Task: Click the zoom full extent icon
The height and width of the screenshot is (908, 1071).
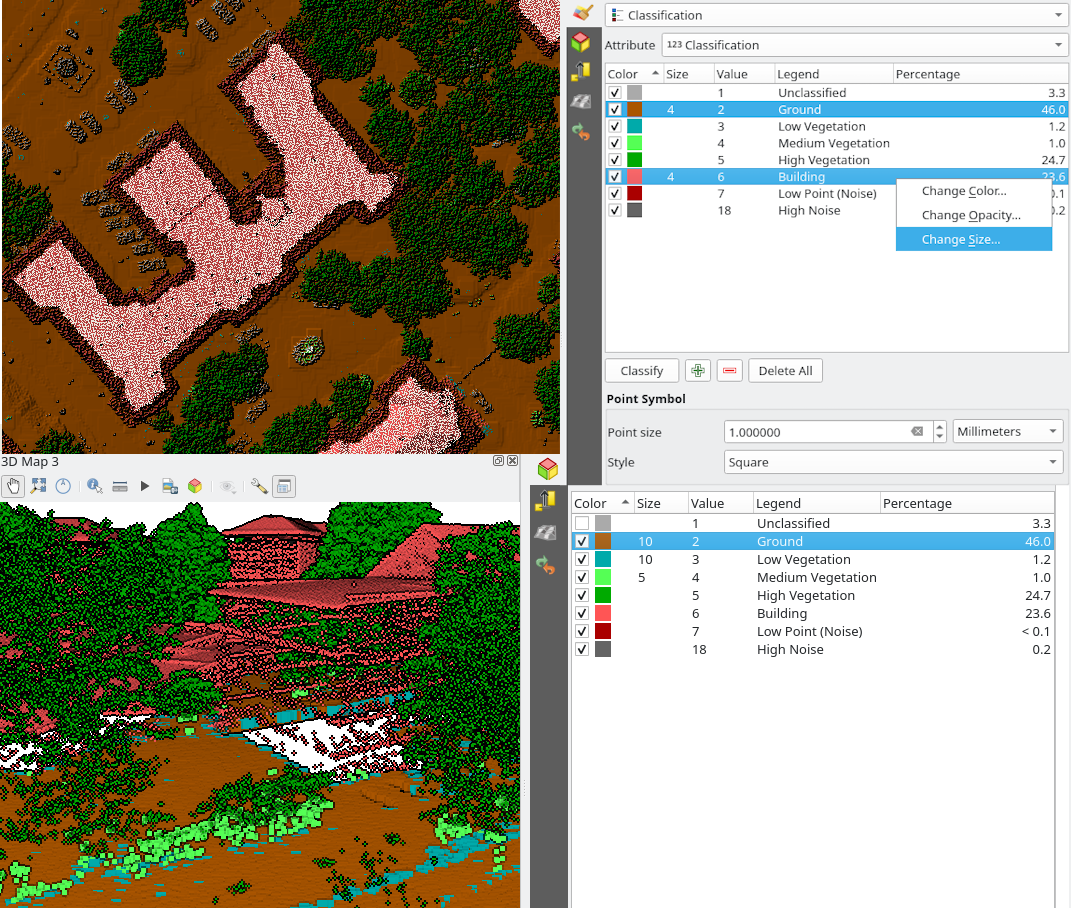Action: (39, 486)
